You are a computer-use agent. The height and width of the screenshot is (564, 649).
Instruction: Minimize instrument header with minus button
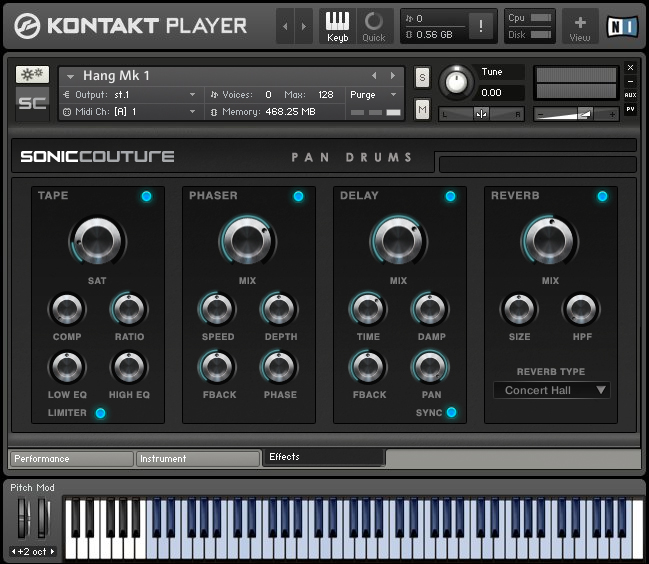click(630, 82)
